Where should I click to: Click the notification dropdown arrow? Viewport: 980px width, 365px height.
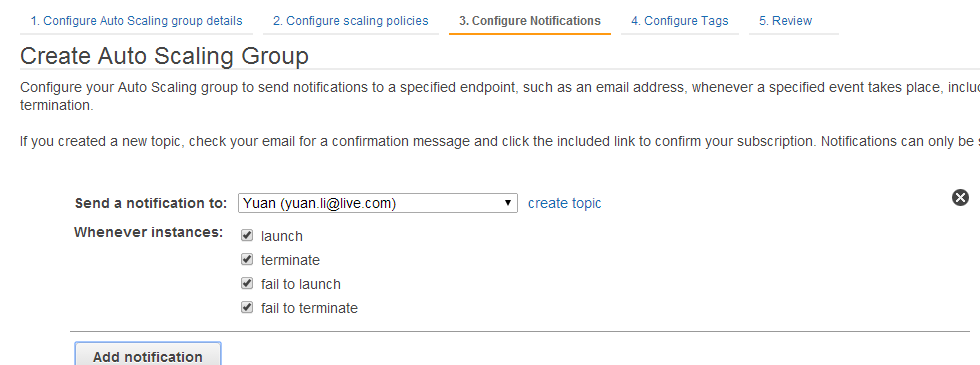click(x=509, y=203)
